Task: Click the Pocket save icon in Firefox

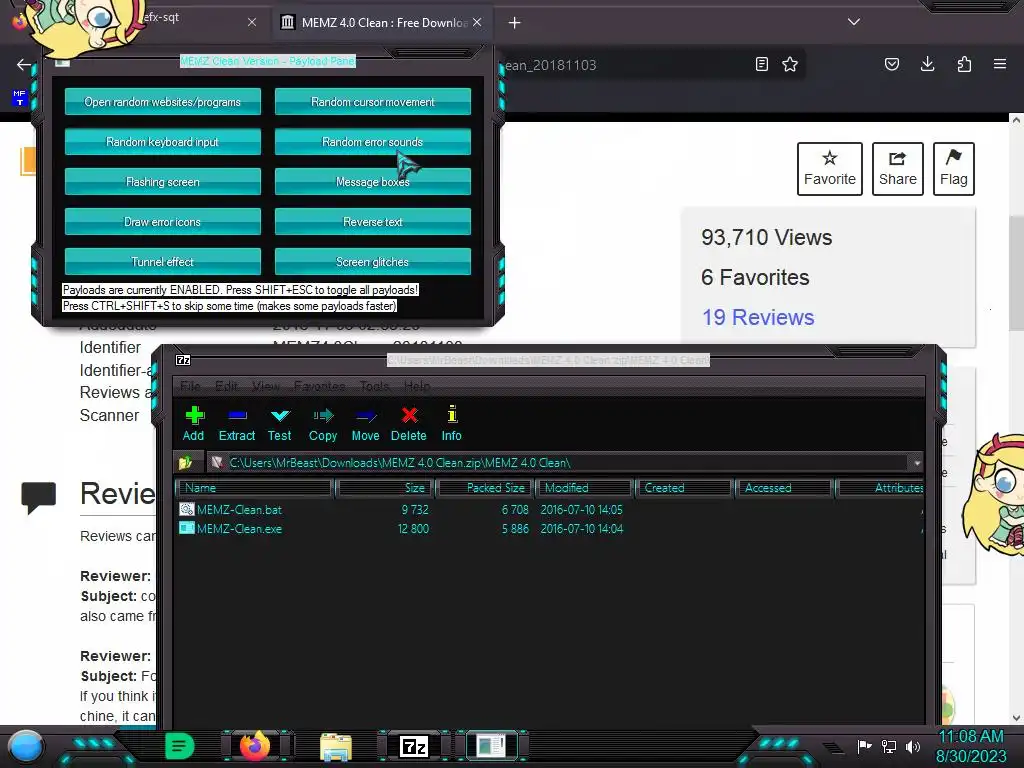Action: [891, 64]
